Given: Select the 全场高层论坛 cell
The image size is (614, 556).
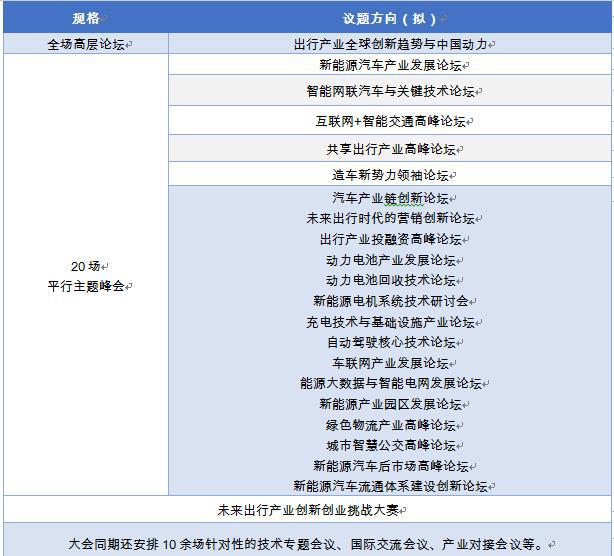Looking at the screenshot, I should pos(86,44).
